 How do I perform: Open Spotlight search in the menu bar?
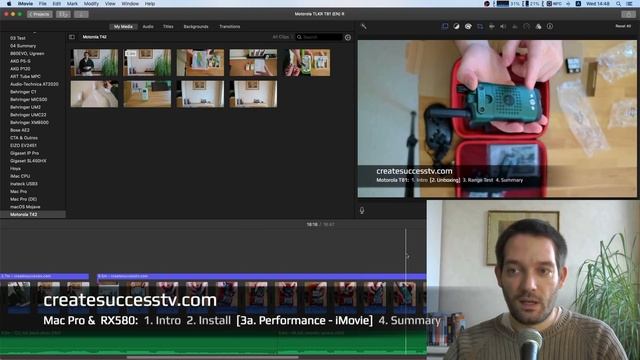(618, 4)
